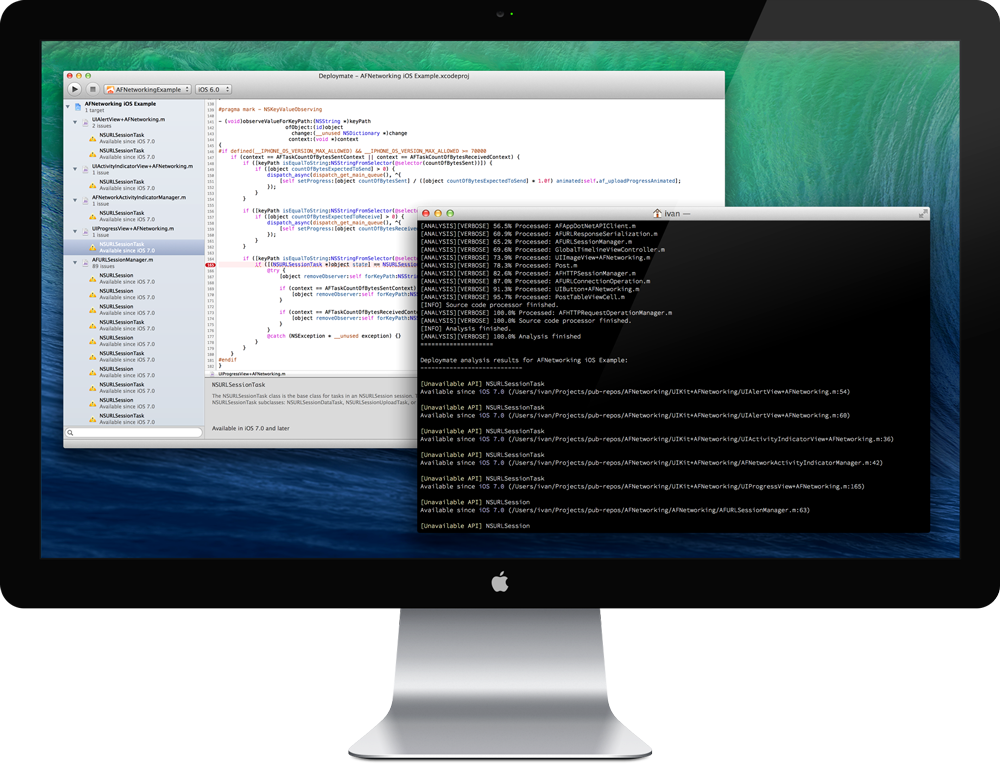Click the UIActivityIndicatorView+AFNetworking.m file icon
This screenshot has width=1000, height=764.
click(85, 169)
